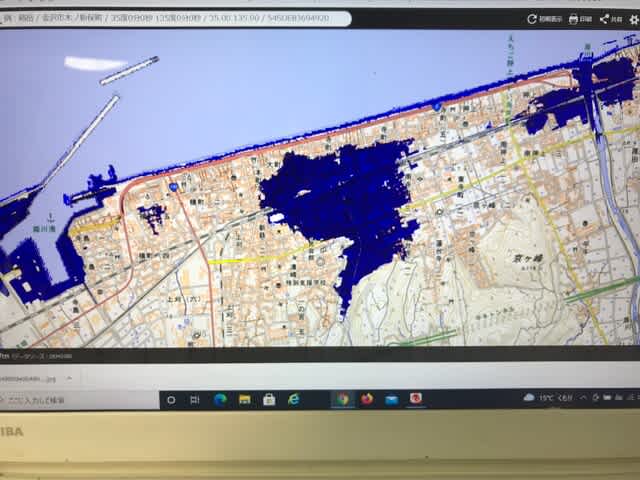Launch Internet Explorer from the taskbar
640x480 pixels.
coord(294,400)
